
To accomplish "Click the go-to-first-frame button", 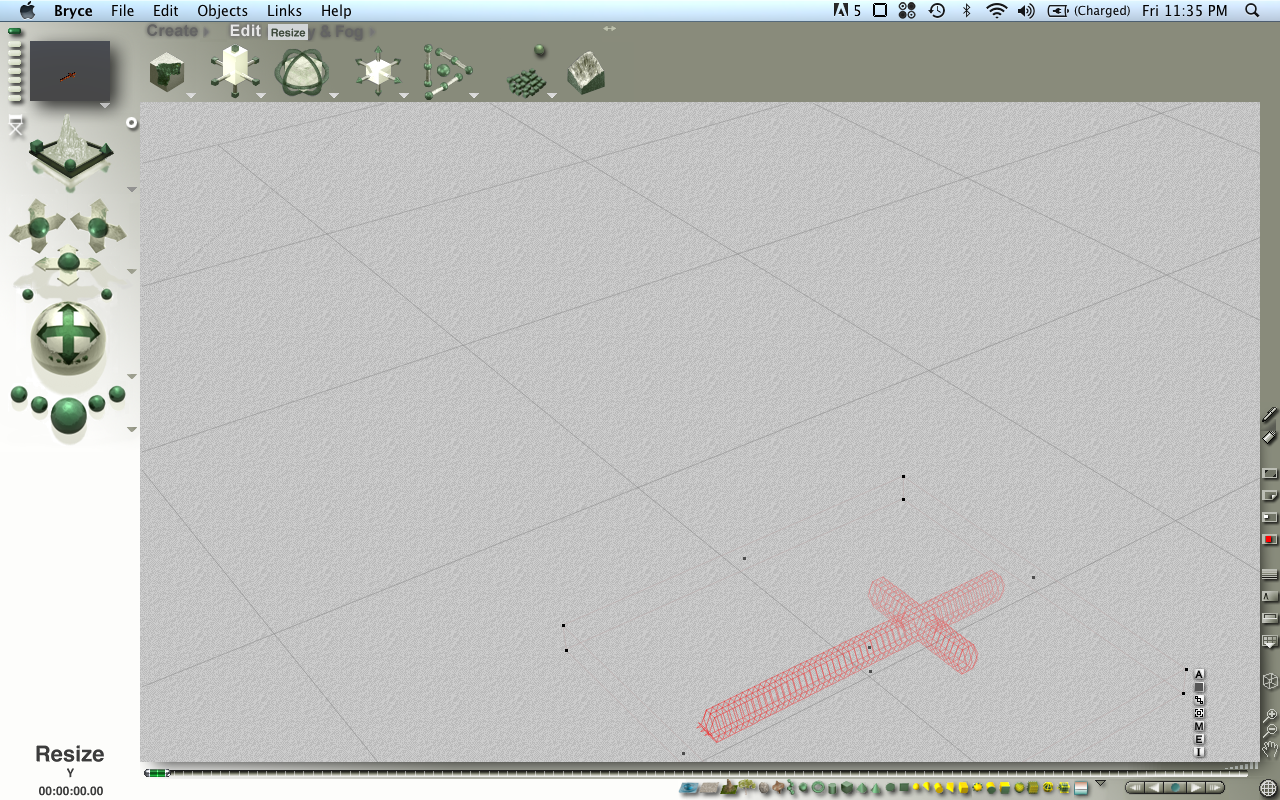I will 1135,788.
